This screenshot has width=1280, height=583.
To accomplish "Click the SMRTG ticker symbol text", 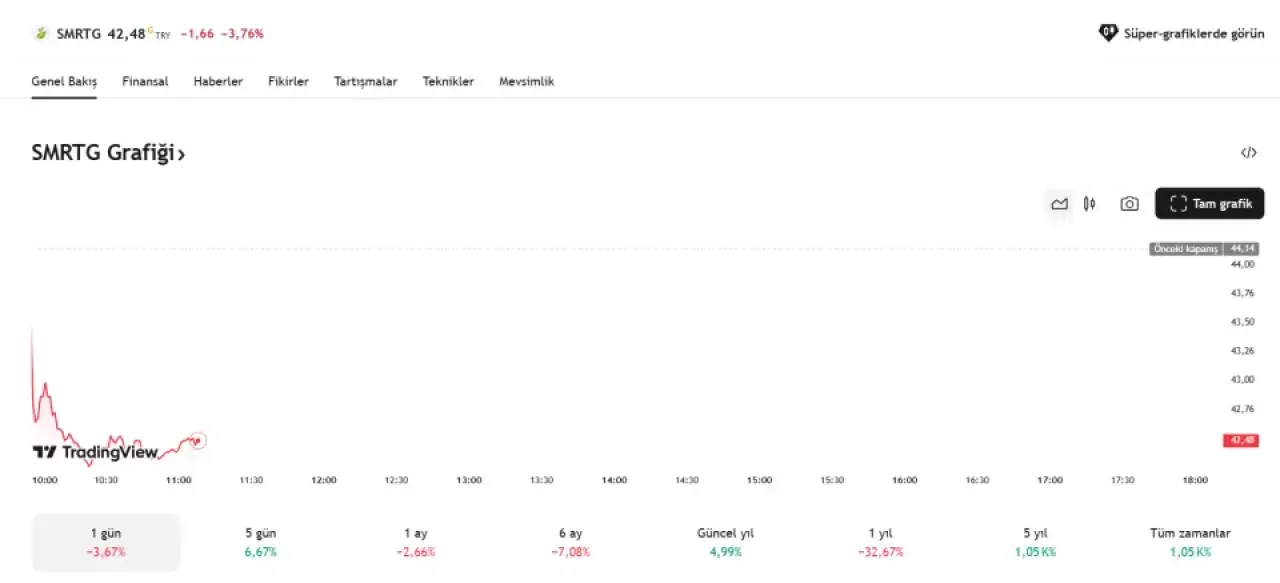I will (x=79, y=33).
